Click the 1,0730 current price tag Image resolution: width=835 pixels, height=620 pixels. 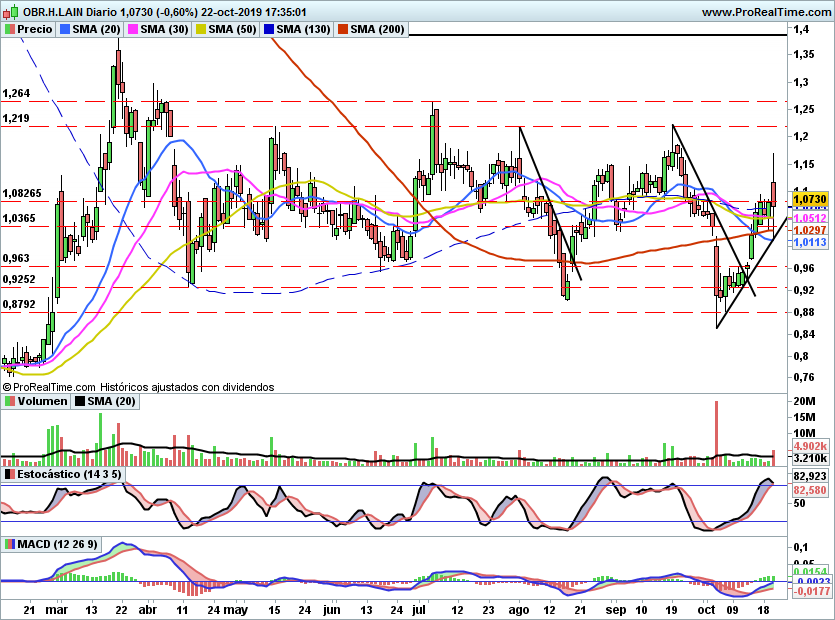[810, 199]
